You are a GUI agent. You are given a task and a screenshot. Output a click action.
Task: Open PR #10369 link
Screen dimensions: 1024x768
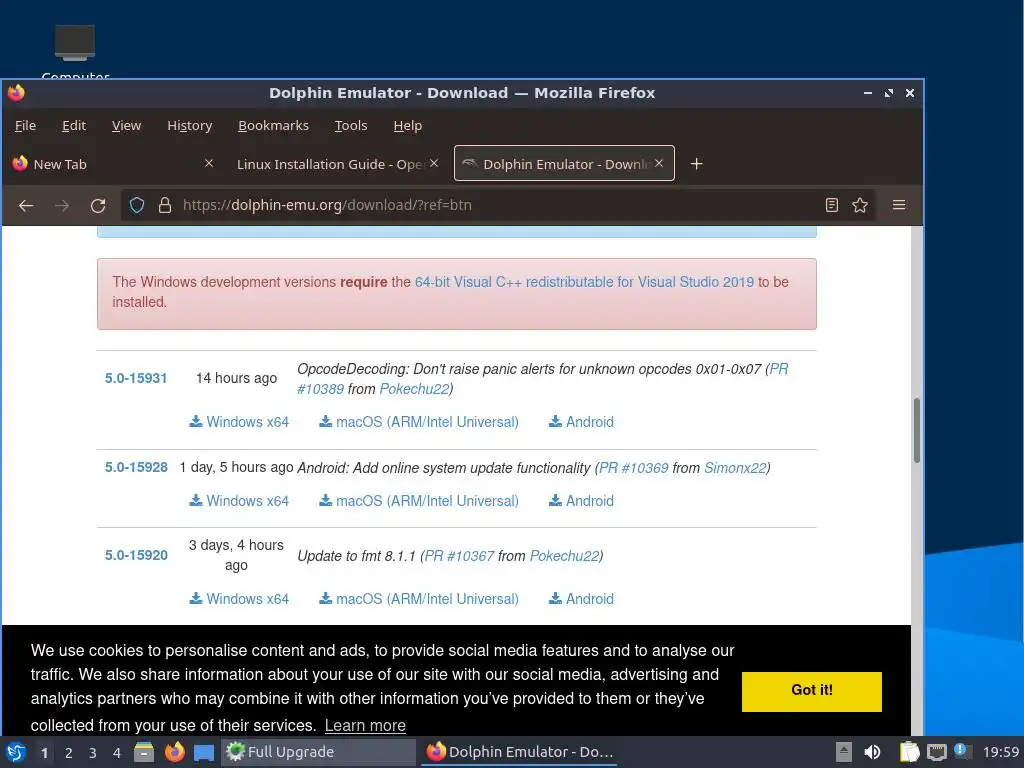[633, 468]
